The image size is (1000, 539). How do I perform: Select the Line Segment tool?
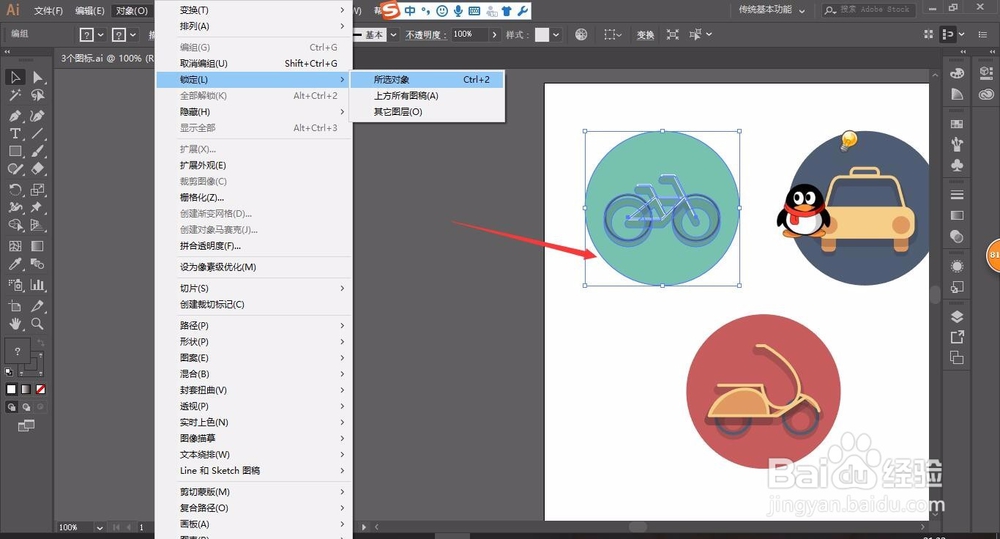coord(38,134)
